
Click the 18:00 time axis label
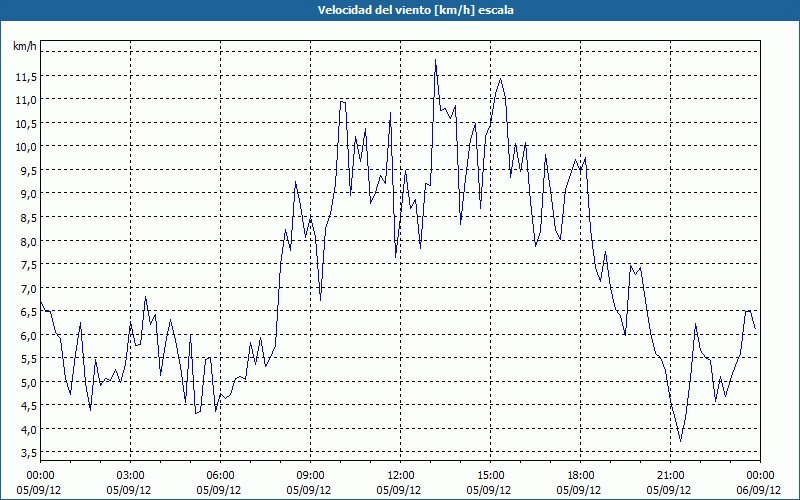[581, 476]
